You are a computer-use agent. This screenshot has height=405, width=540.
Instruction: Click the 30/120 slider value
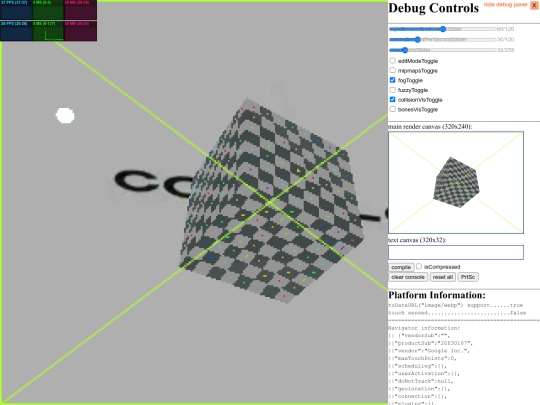[506, 40]
